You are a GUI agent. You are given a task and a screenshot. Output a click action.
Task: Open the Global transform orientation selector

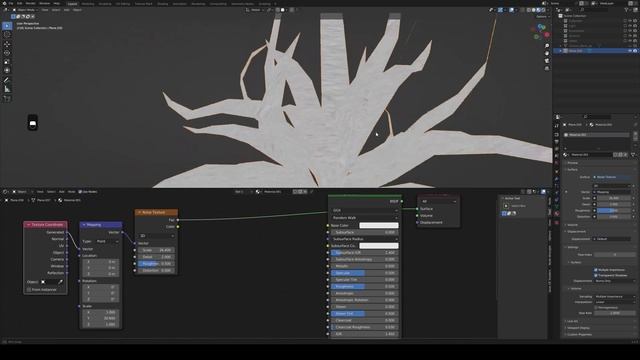pos(255,10)
